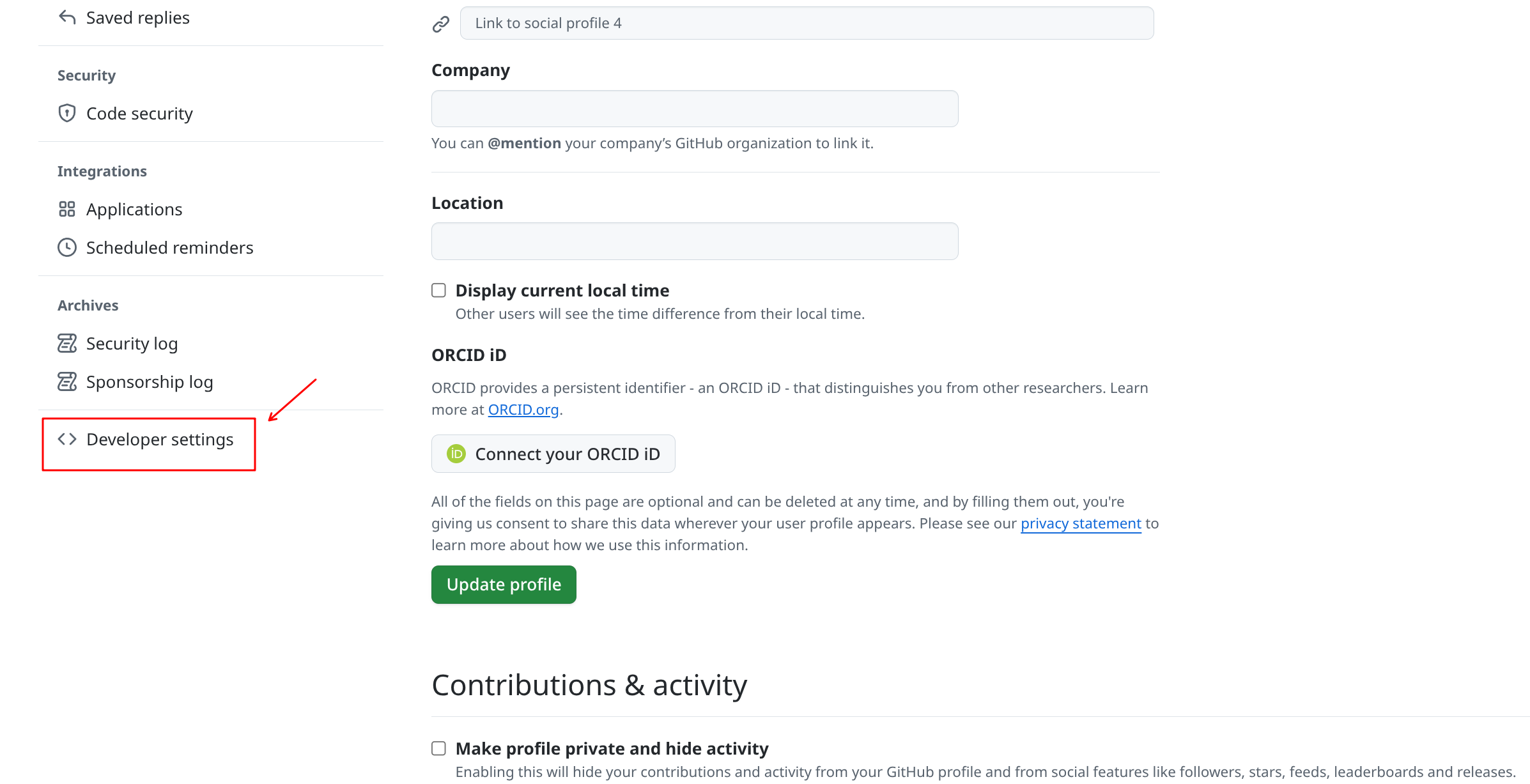
Task: Click the Developer settings code icon
Action: point(67,439)
